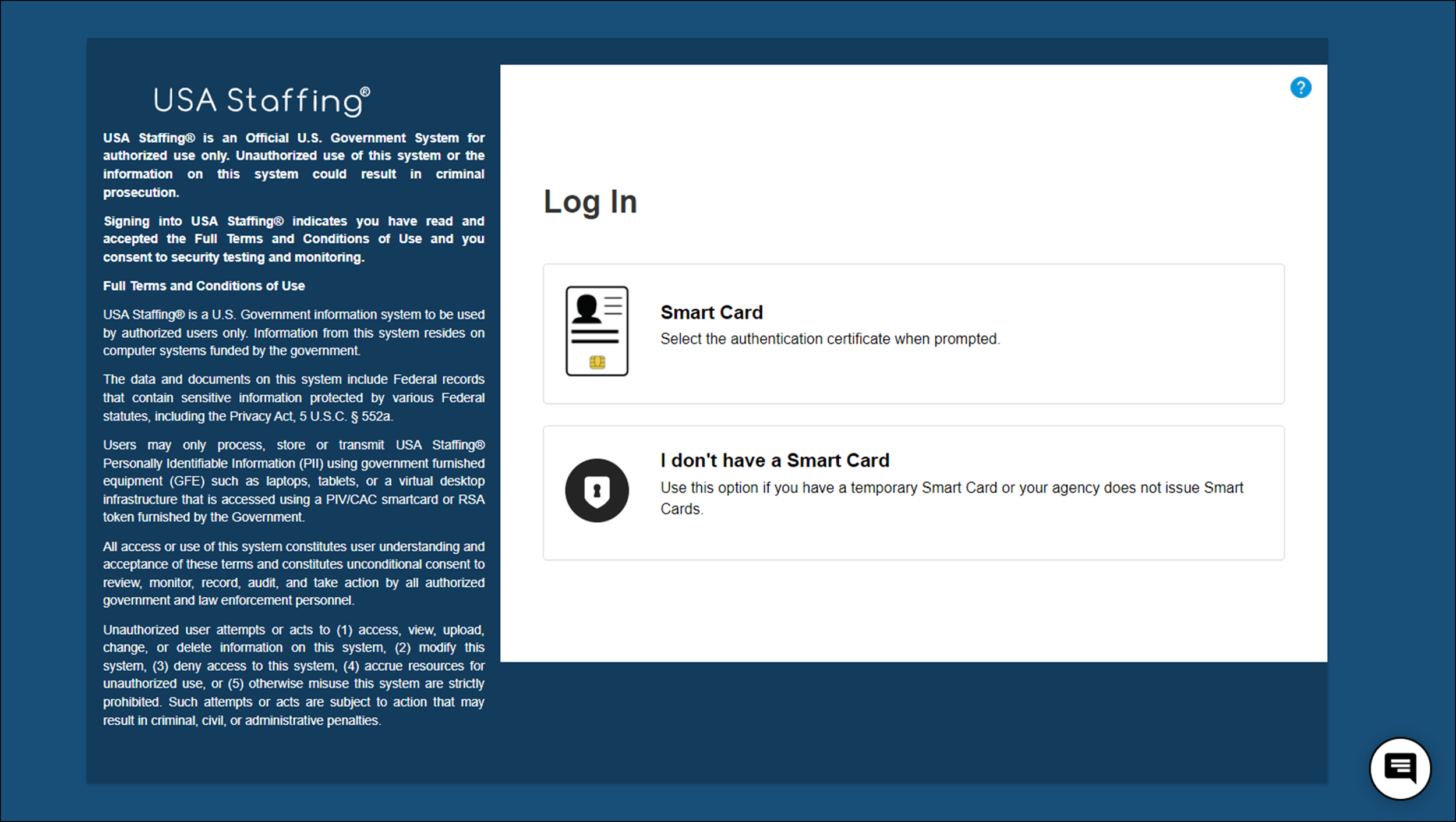Viewport: 1456px width, 822px height.
Task: Click the gold chip on the smart card icon
Action: pos(598,361)
